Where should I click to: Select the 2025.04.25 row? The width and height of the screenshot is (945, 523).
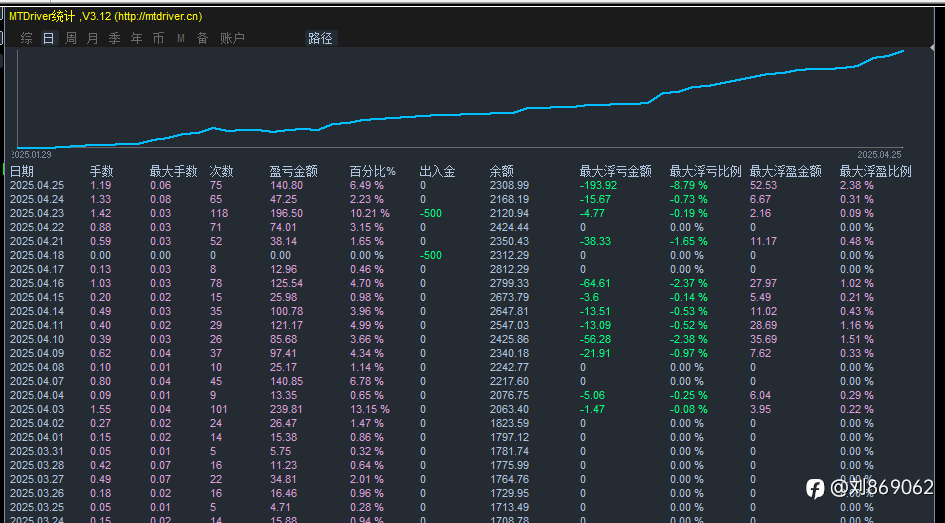pos(37,185)
